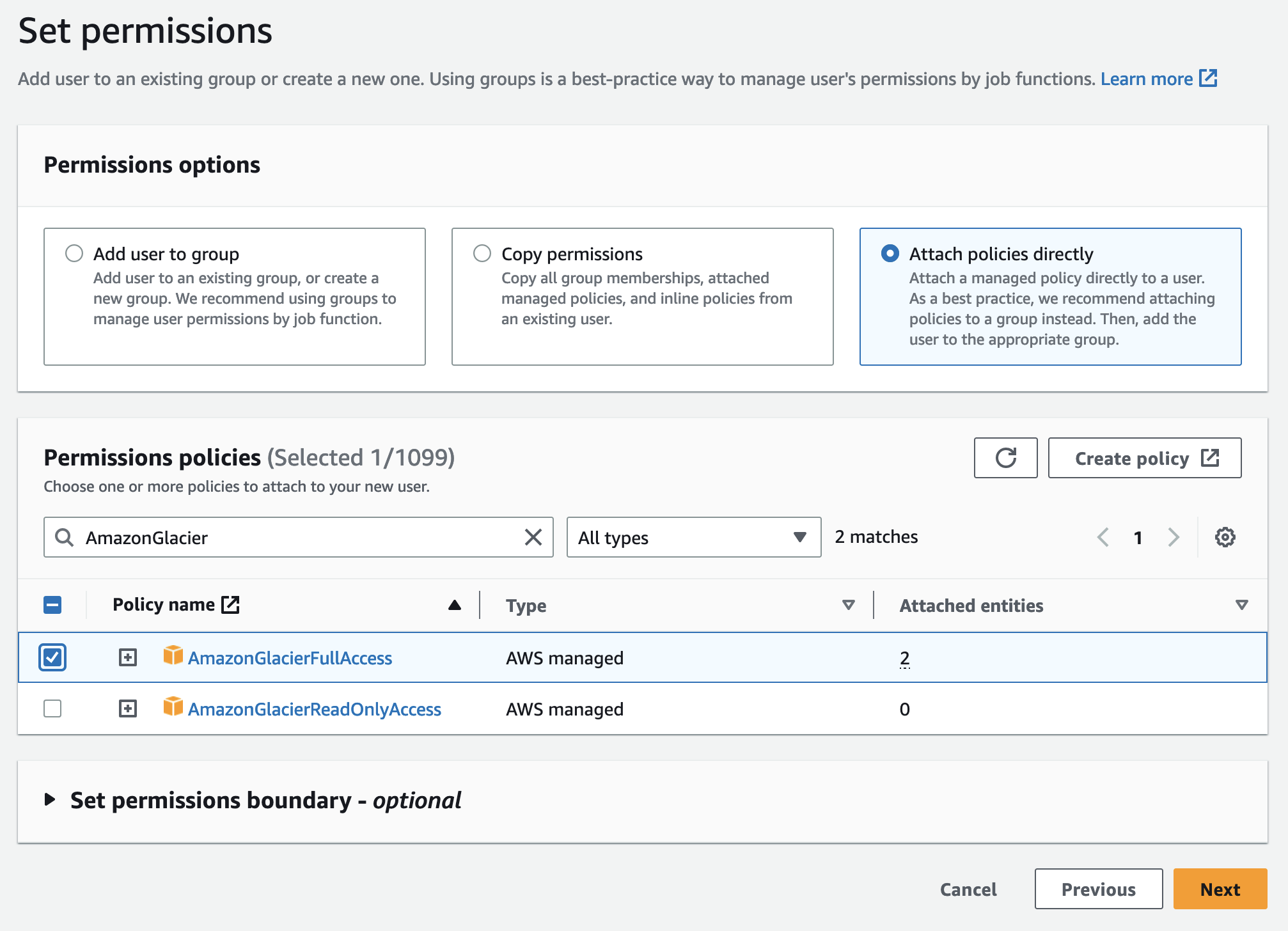Viewport: 1288px width, 931px height.
Task: Open Learn more external link icon
Action: coord(1207,78)
